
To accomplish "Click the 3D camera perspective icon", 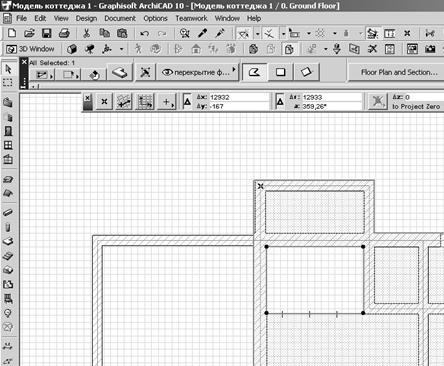I will pyautogui.click(x=89, y=49).
